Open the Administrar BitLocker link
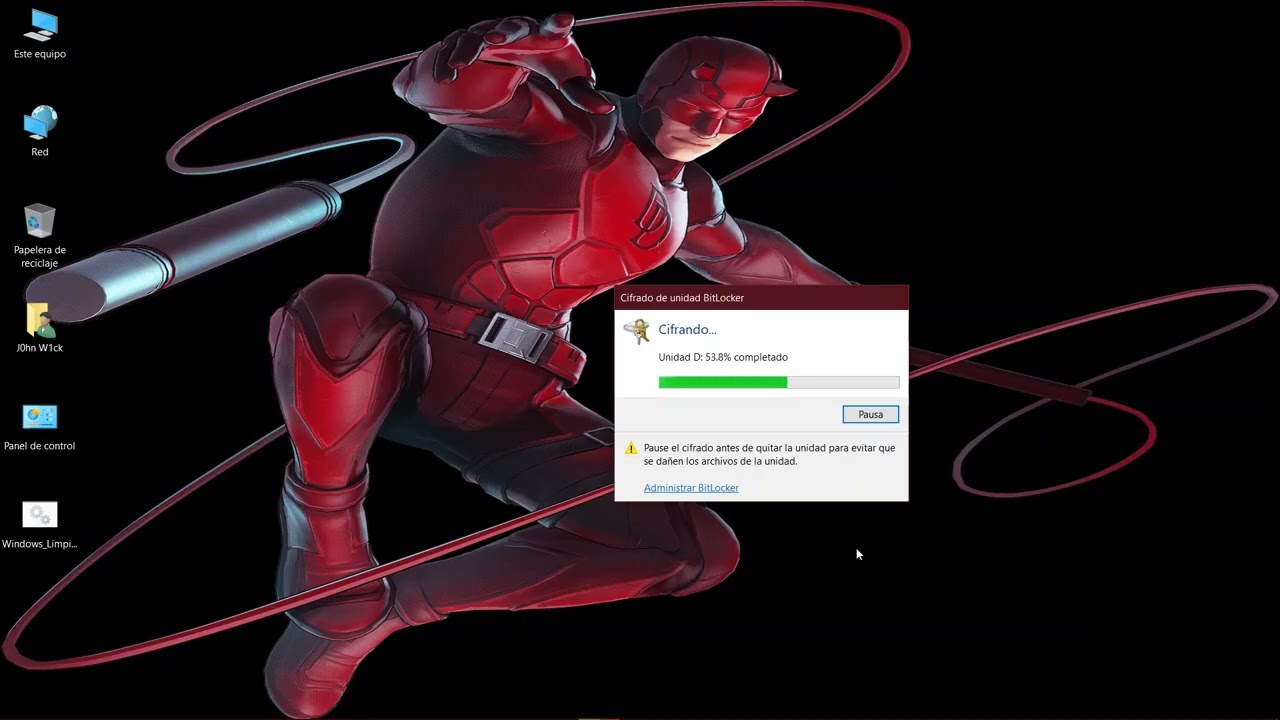 coord(691,488)
